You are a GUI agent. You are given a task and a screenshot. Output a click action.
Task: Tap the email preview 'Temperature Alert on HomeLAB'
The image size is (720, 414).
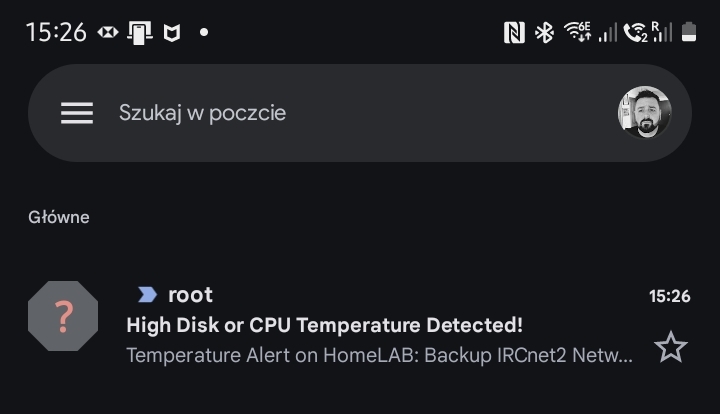379,355
